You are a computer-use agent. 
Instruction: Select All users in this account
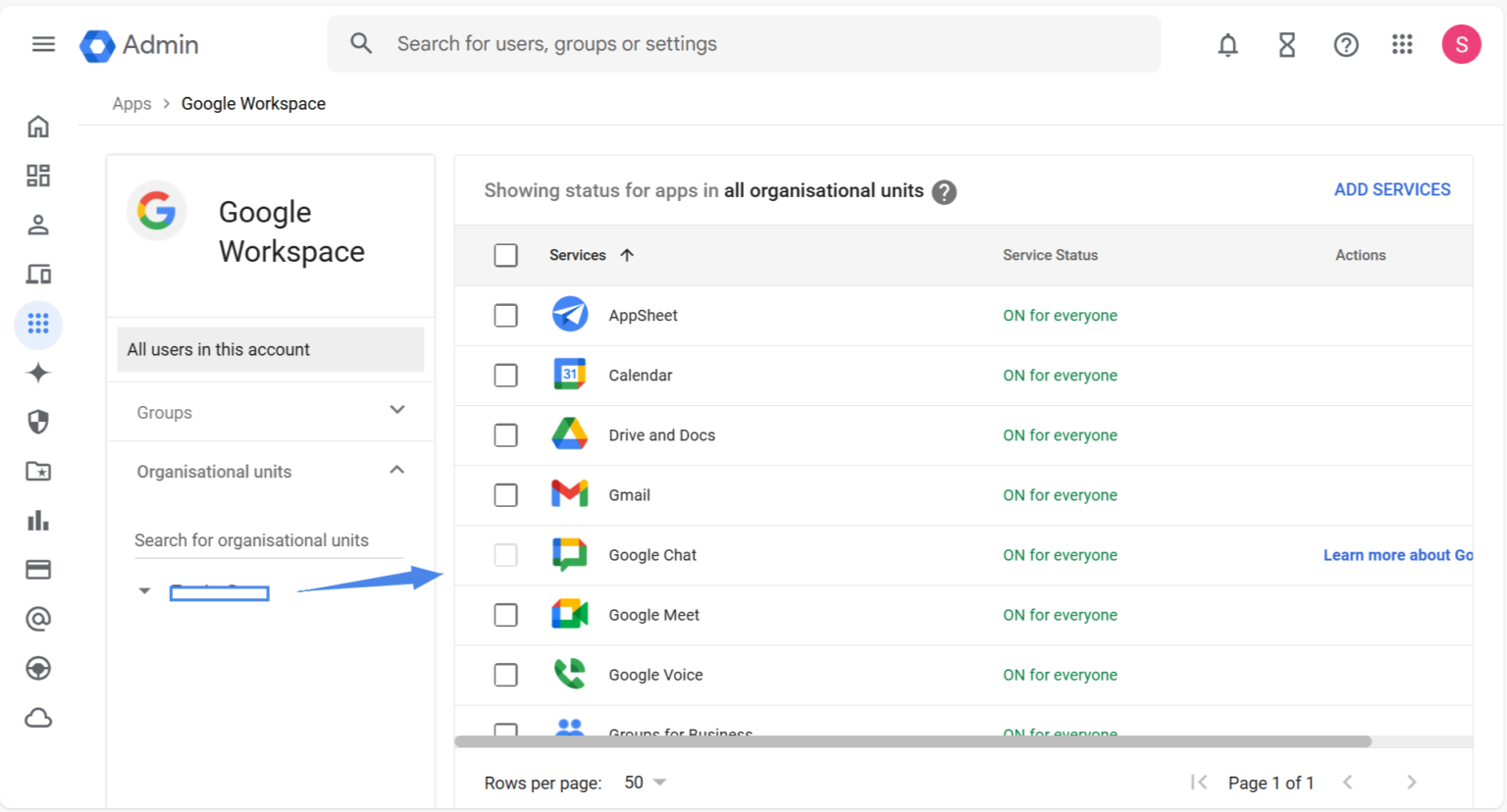pos(270,349)
